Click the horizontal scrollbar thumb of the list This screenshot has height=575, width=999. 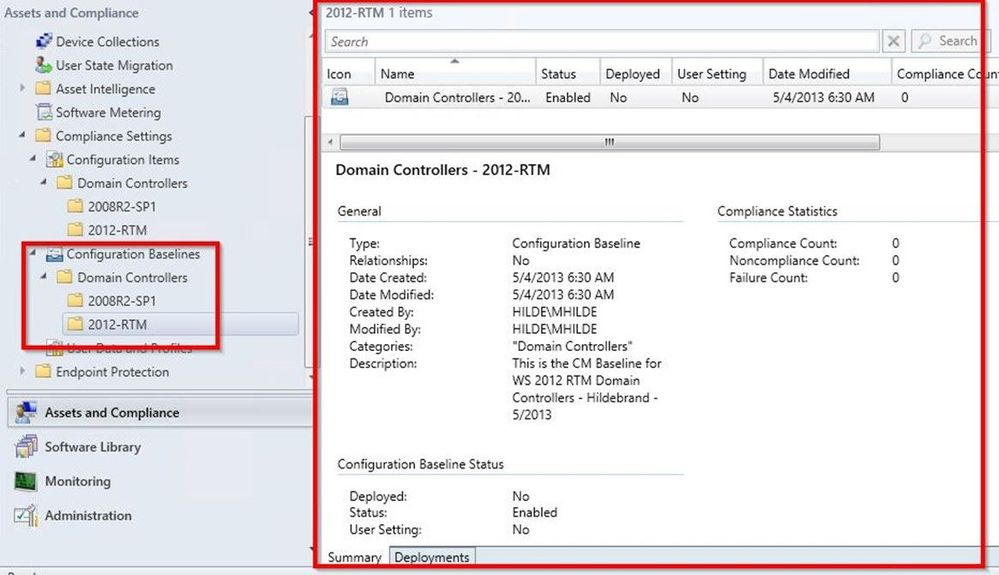point(610,141)
